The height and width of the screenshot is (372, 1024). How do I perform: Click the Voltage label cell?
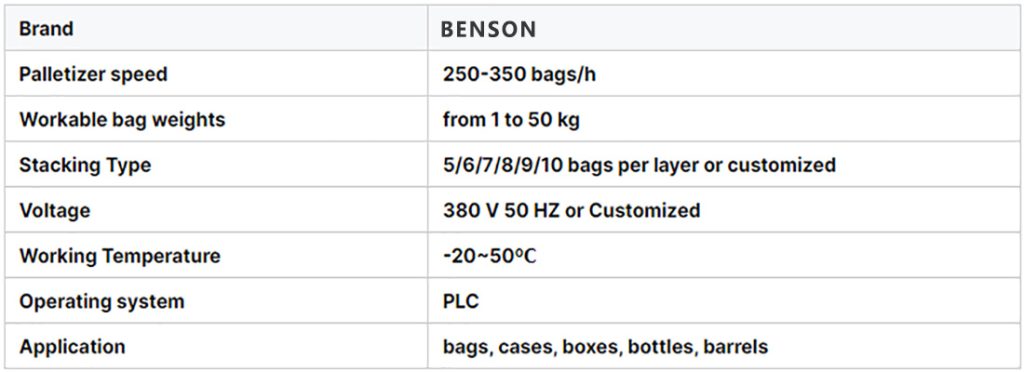216,210
